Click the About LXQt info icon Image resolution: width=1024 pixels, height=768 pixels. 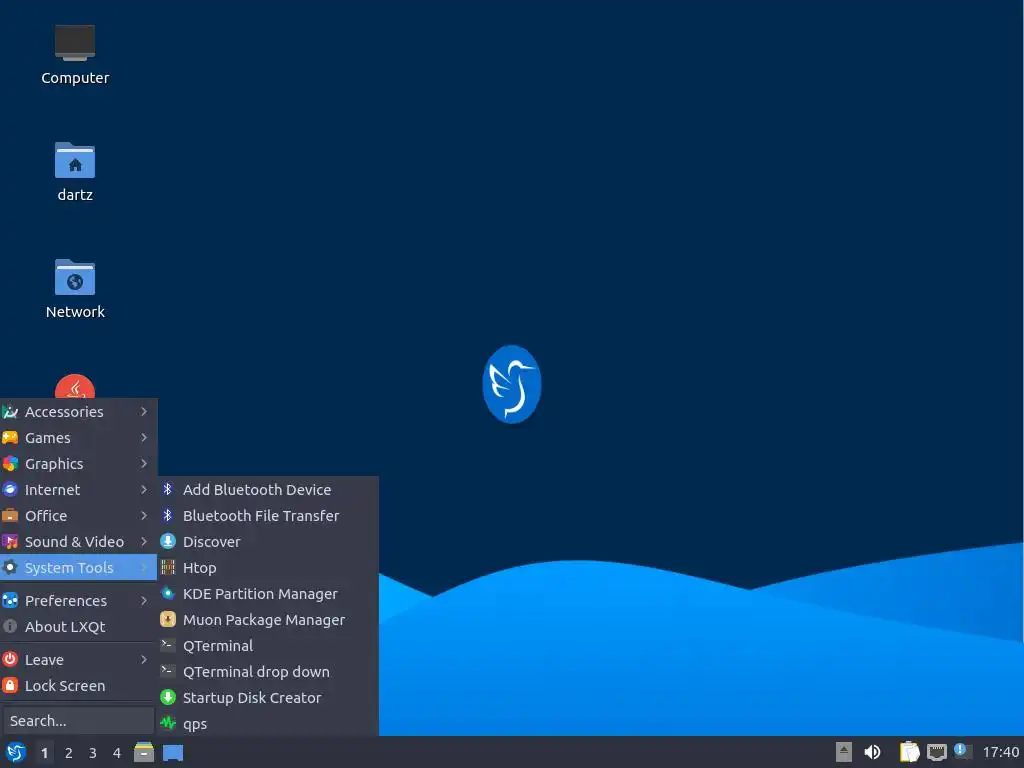pyautogui.click(x=10, y=626)
